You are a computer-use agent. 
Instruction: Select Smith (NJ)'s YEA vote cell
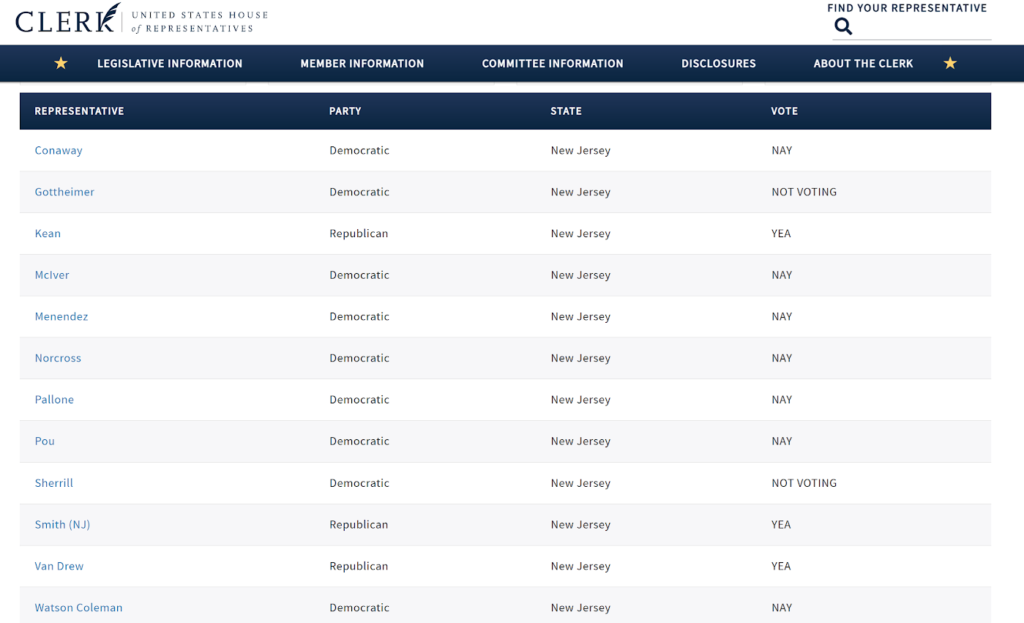click(x=781, y=524)
